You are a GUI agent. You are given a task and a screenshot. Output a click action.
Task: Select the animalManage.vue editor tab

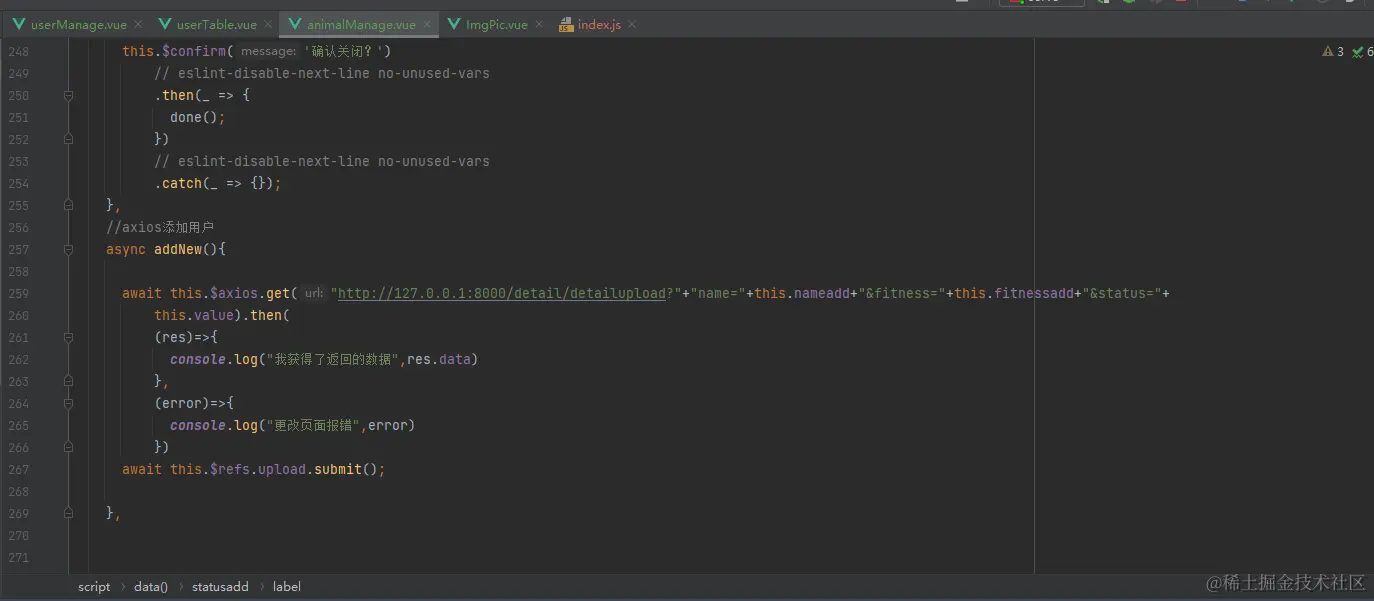[361, 24]
